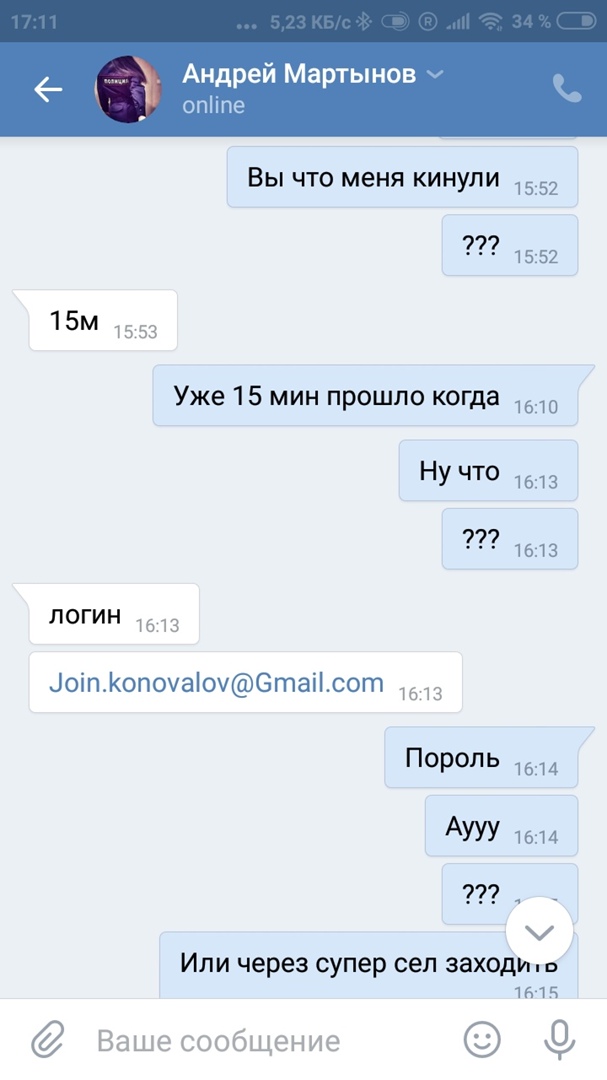607x1080 pixels.
Task: Jump to latest messages with down-arrow button
Action: (x=539, y=931)
